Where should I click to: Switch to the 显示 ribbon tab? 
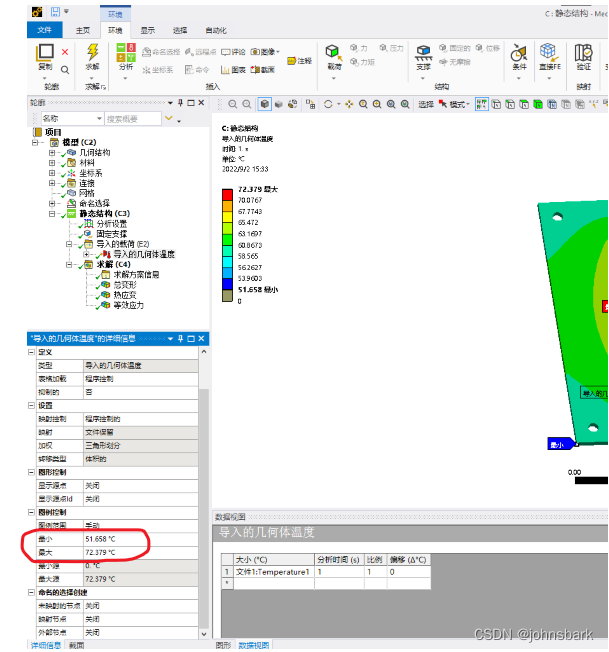(147, 30)
